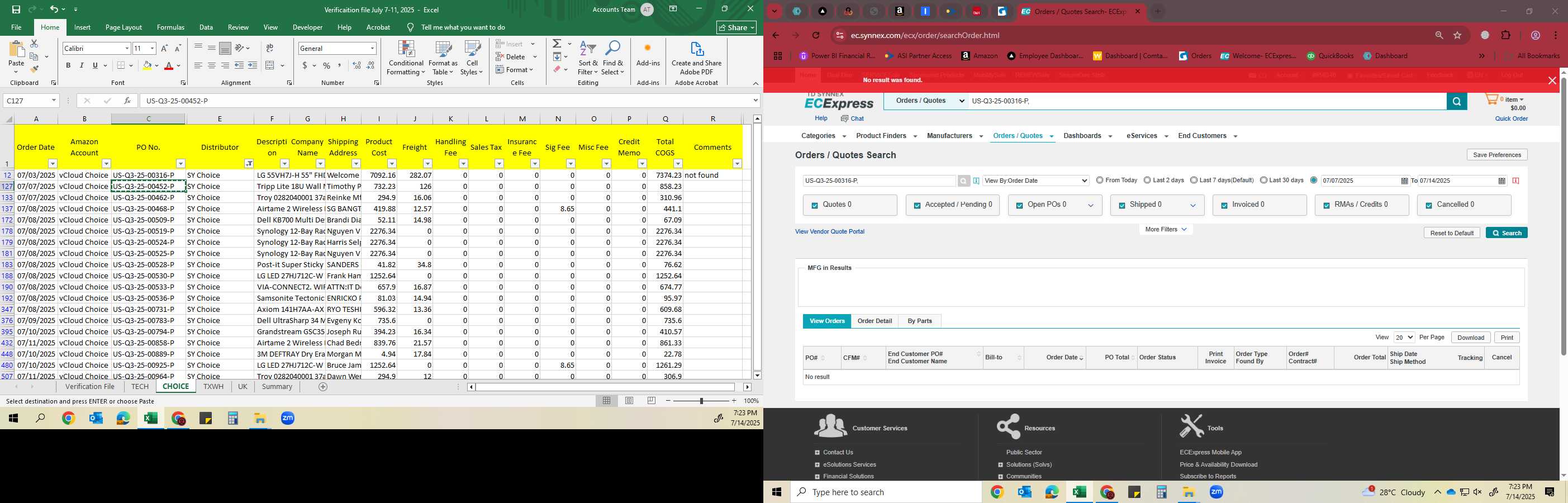Select the From Today radio button
Screen dimensions: 1568x503
(x=1099, y=181)
